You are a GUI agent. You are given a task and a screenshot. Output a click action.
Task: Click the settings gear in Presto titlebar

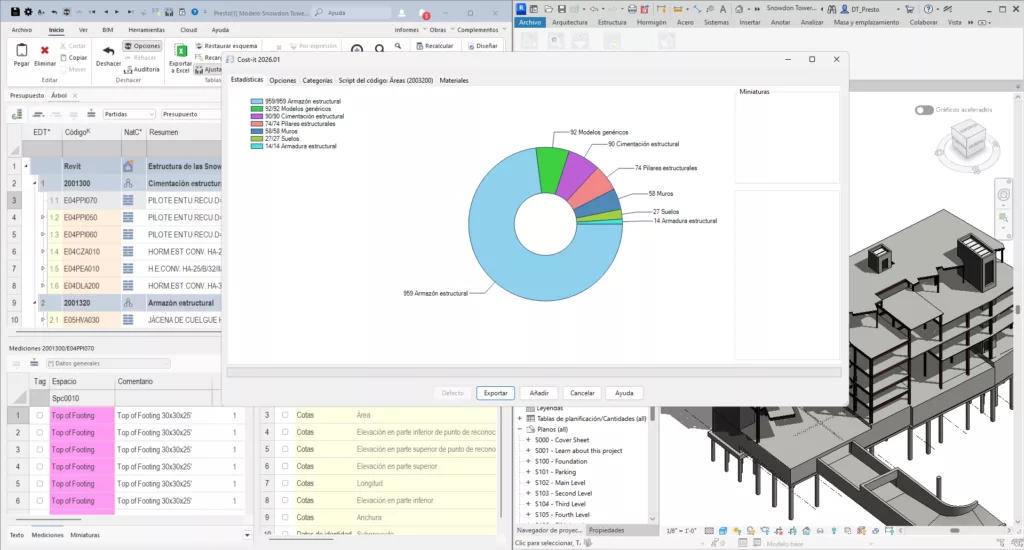[28, 12]
